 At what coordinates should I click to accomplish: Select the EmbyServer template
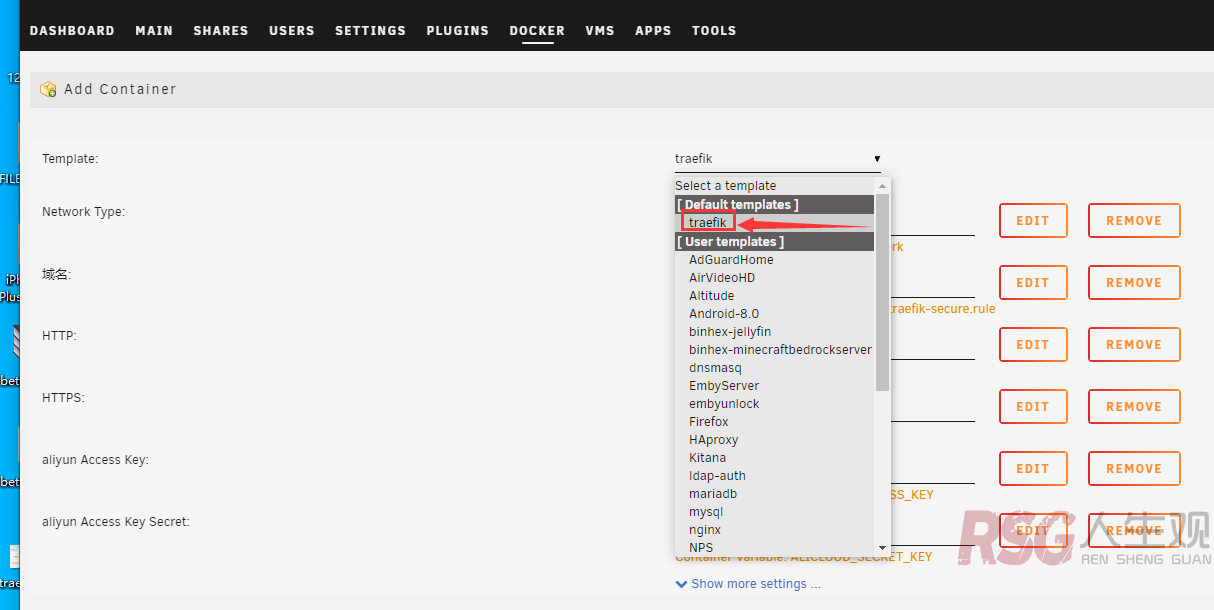click(x=774, y=386)
